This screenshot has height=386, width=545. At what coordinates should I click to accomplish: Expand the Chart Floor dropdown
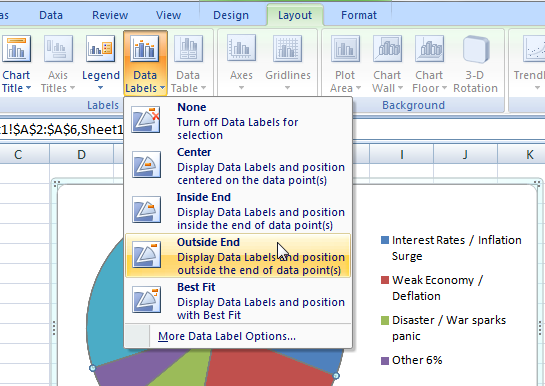(444, 88)
